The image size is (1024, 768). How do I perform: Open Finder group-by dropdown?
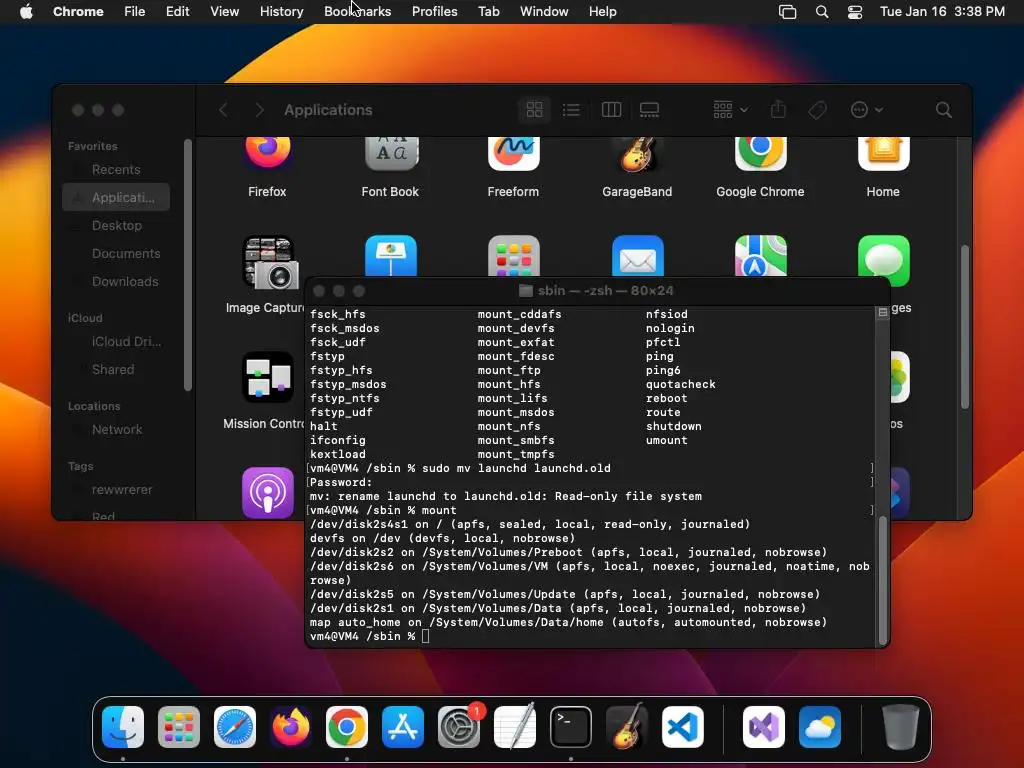[x=730, y=110]
